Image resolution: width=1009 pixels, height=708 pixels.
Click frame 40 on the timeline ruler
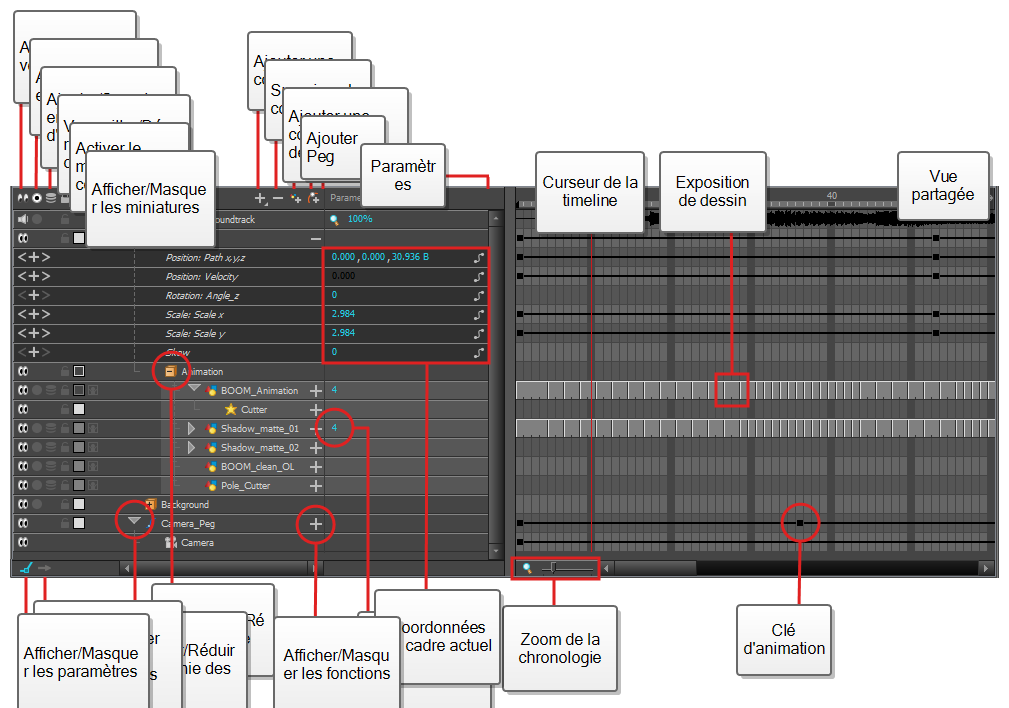832,196
